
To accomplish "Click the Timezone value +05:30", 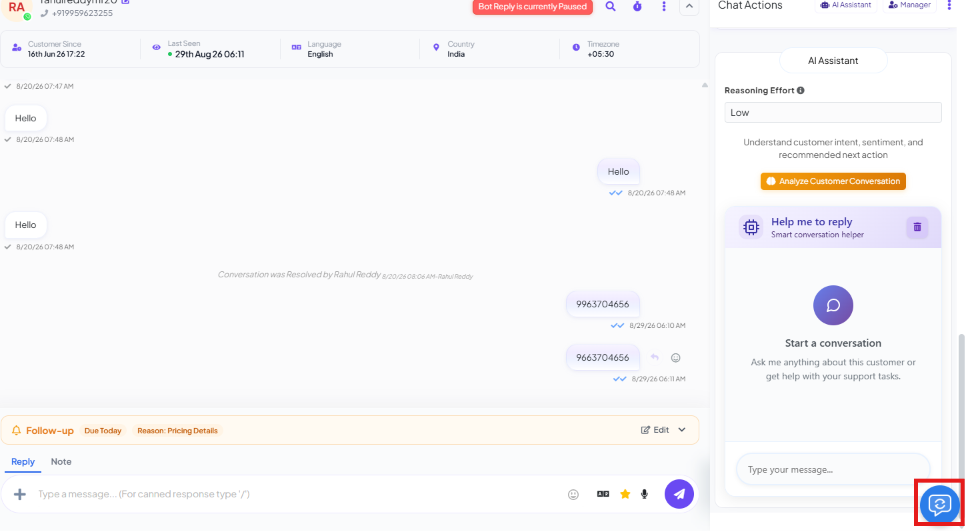I will coord(600,54).
